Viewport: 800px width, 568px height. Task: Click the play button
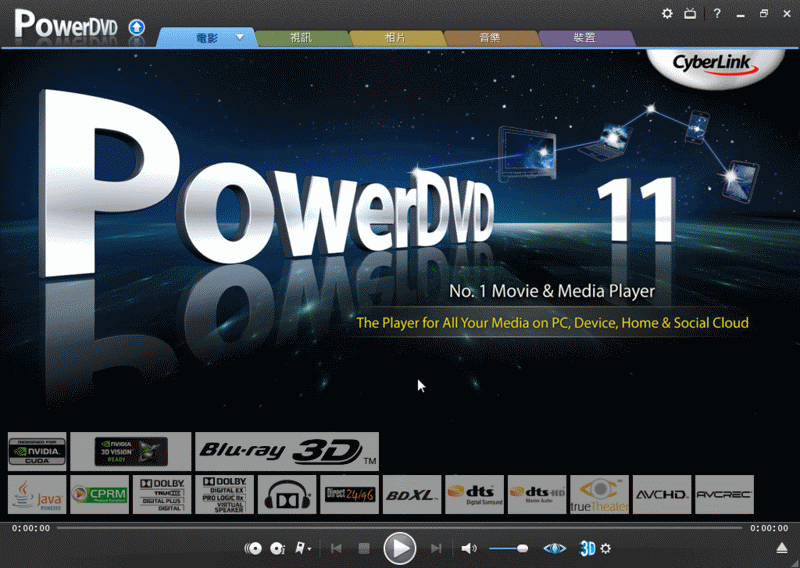pyautogui.click(x=400, y=549)
